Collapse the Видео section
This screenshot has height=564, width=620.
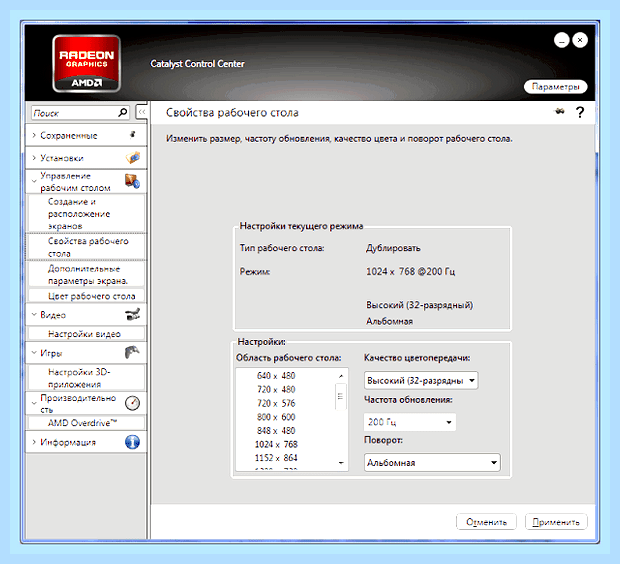coord(34,314)
